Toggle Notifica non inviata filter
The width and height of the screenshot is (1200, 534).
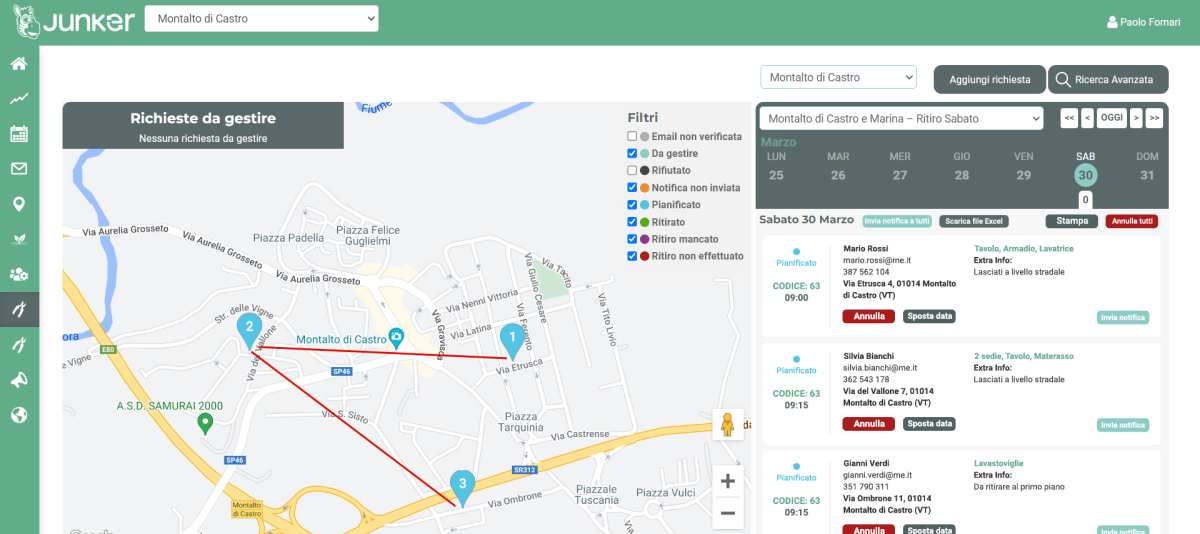(x=632, y=188)
